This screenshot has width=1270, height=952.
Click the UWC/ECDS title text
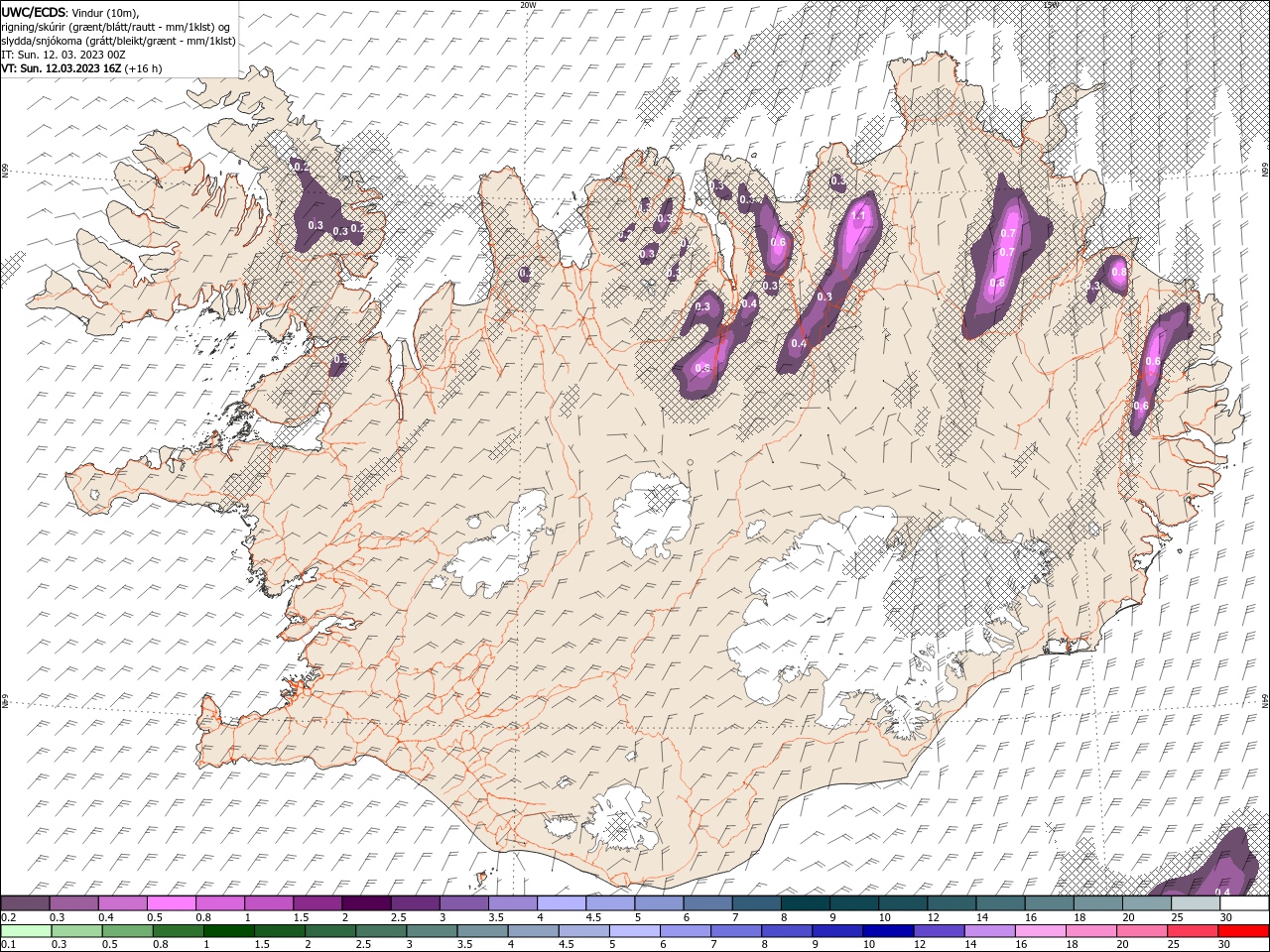point(34,11)
